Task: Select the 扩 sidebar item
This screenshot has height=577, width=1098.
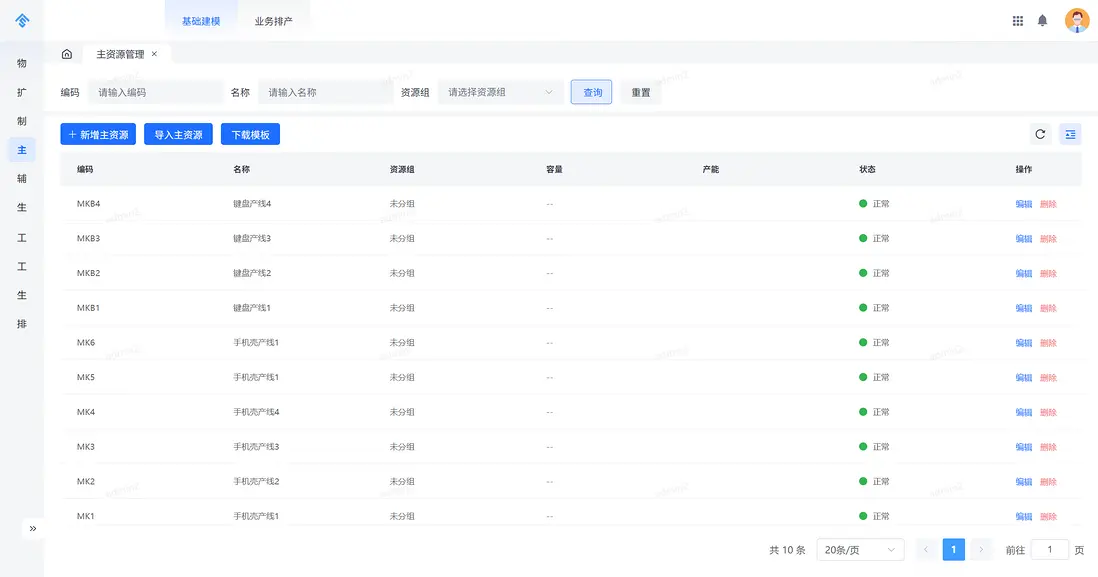Action: [x=22, y=92]
